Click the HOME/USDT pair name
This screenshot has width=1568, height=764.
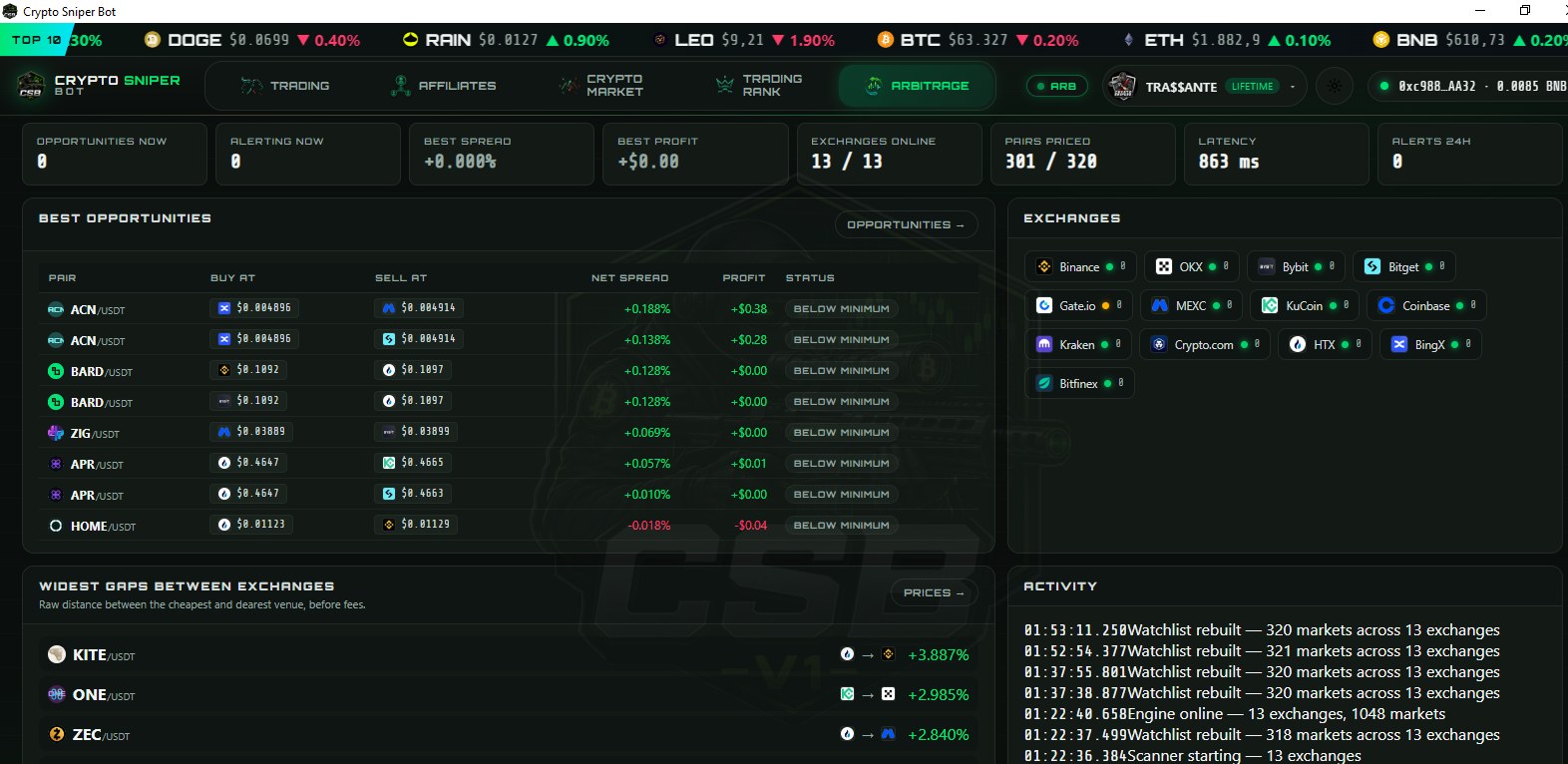[103, 526]
